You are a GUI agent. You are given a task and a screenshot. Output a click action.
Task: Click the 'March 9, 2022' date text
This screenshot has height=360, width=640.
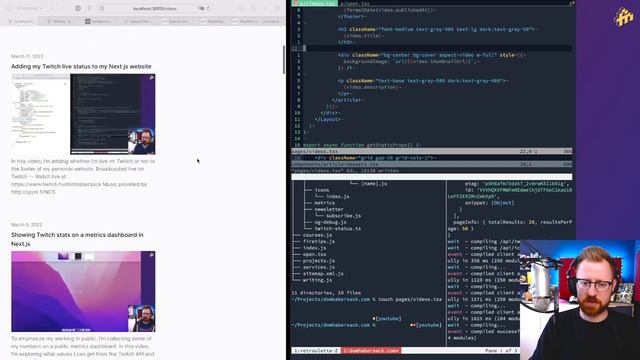(27, 225)
